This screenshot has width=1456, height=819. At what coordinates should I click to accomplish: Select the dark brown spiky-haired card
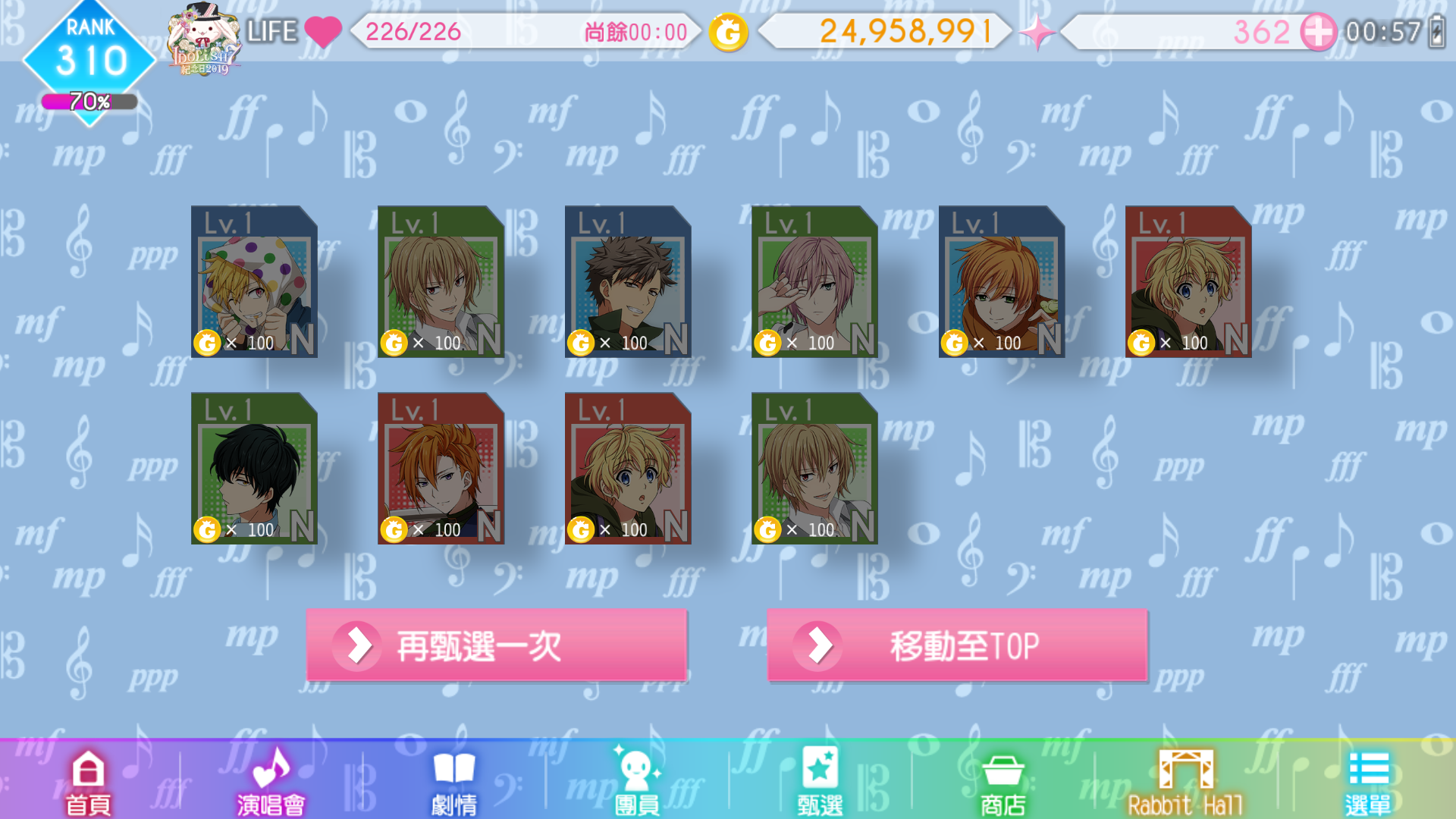pos(628,281)
